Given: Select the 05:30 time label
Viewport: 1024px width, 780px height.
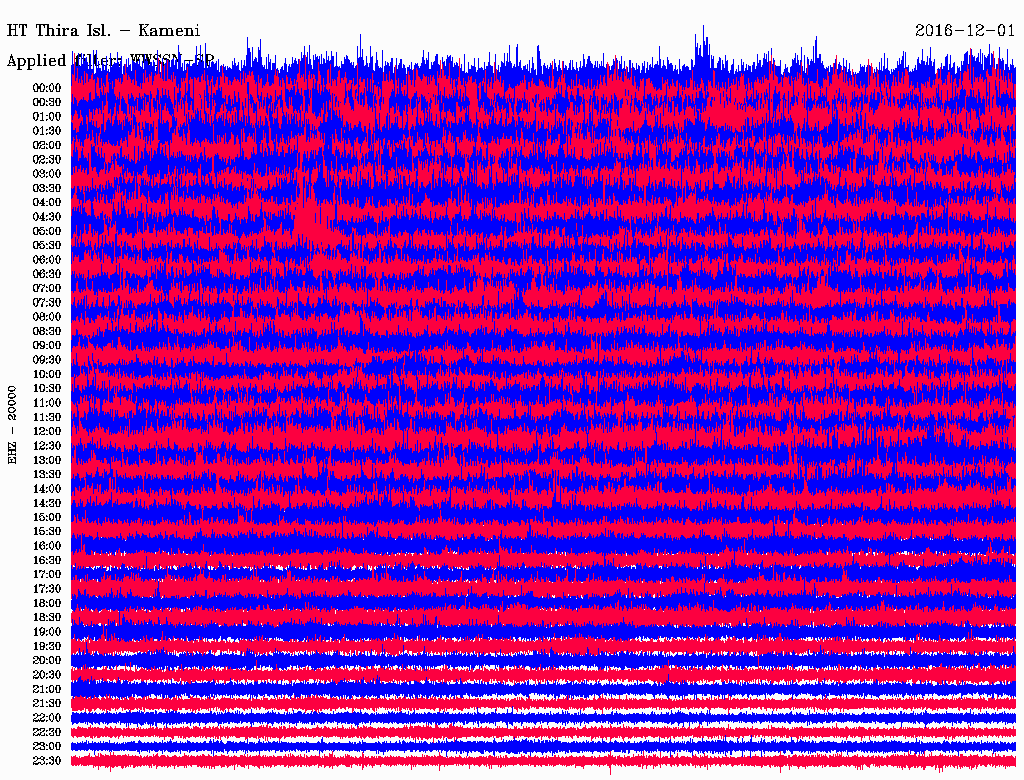Looking at the screenshot, I should [x=47, y=246].
